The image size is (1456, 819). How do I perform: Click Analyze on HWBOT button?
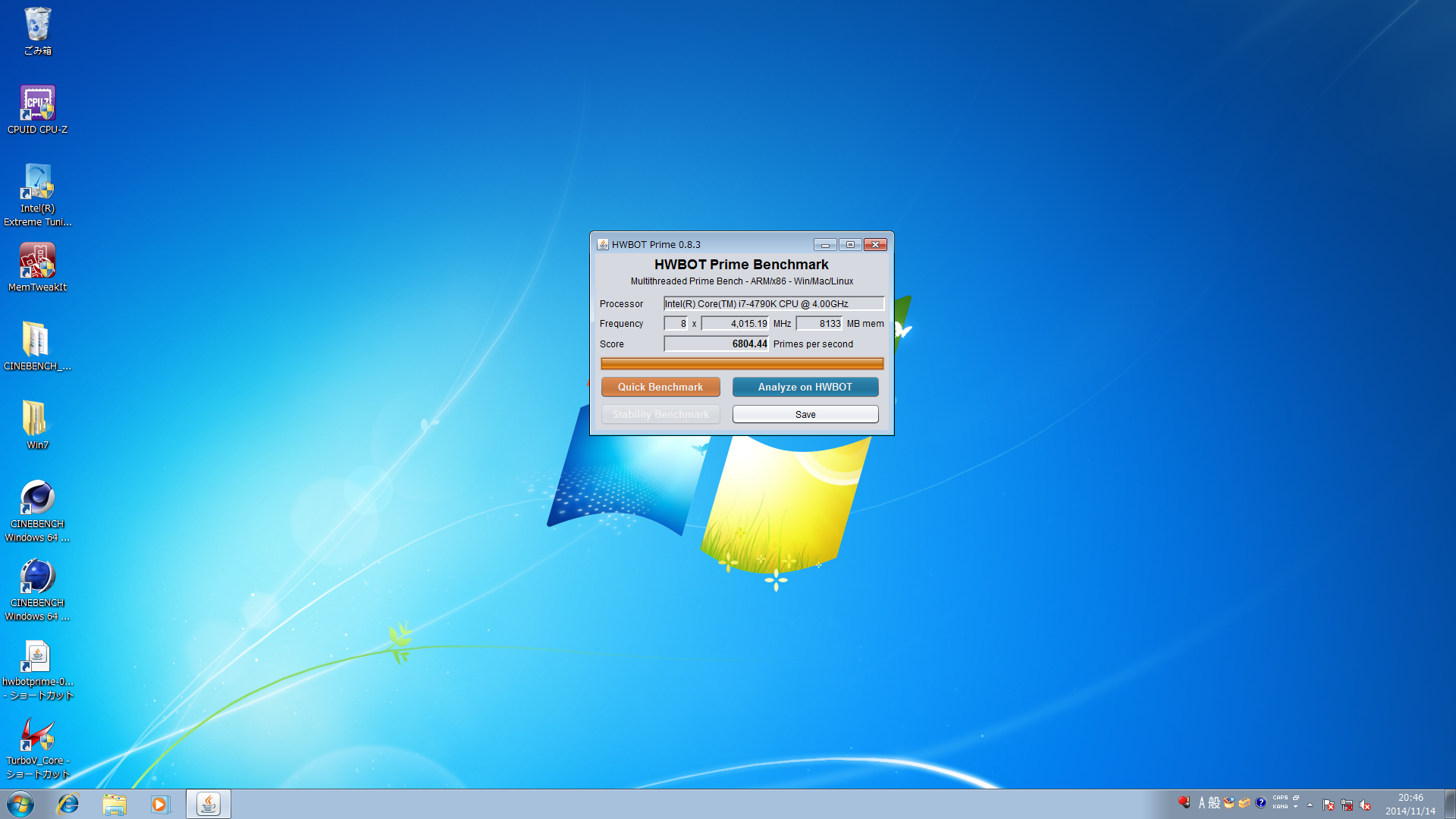point(805,387)
